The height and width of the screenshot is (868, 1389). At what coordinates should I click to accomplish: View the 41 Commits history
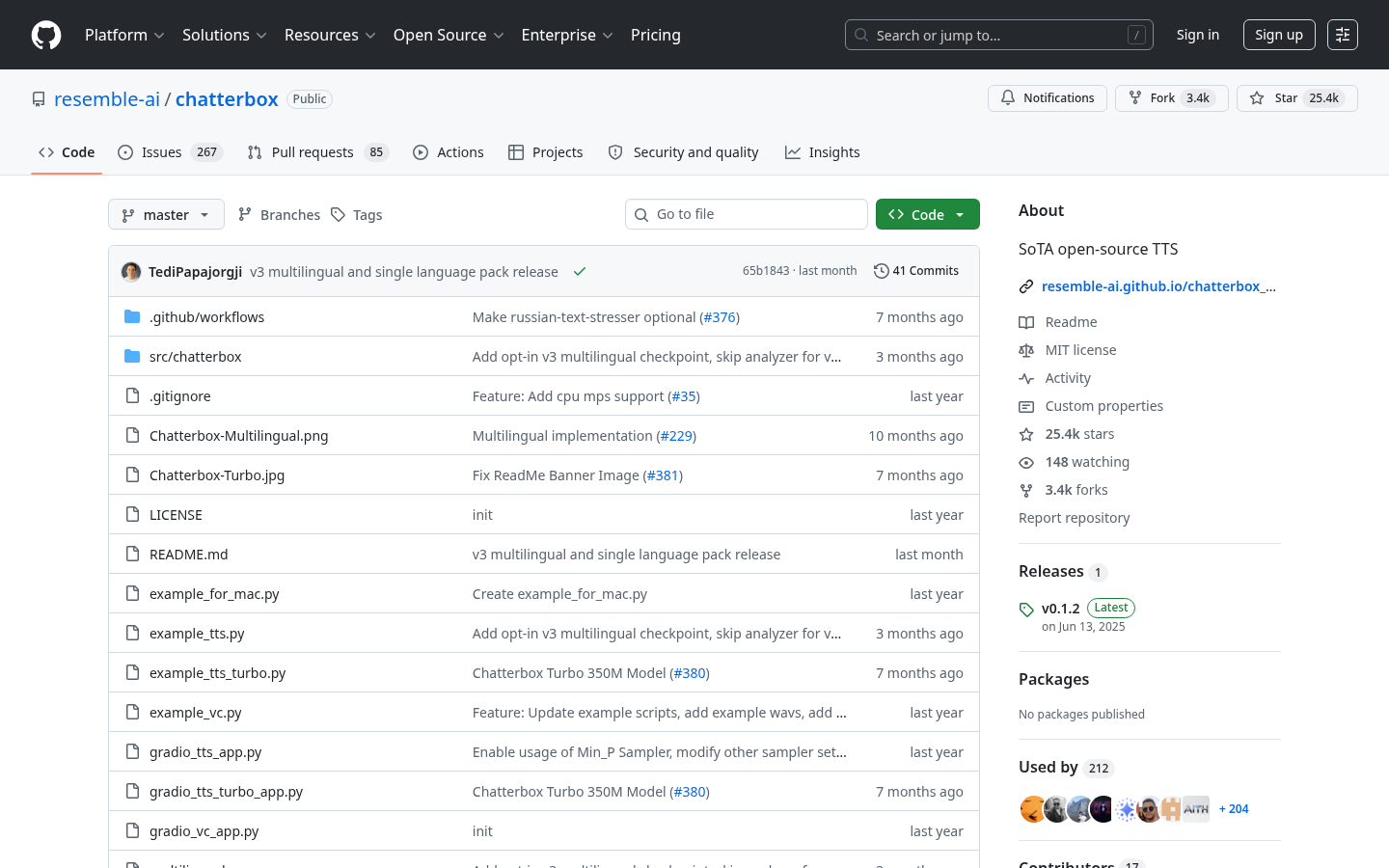tap(916, 271)
